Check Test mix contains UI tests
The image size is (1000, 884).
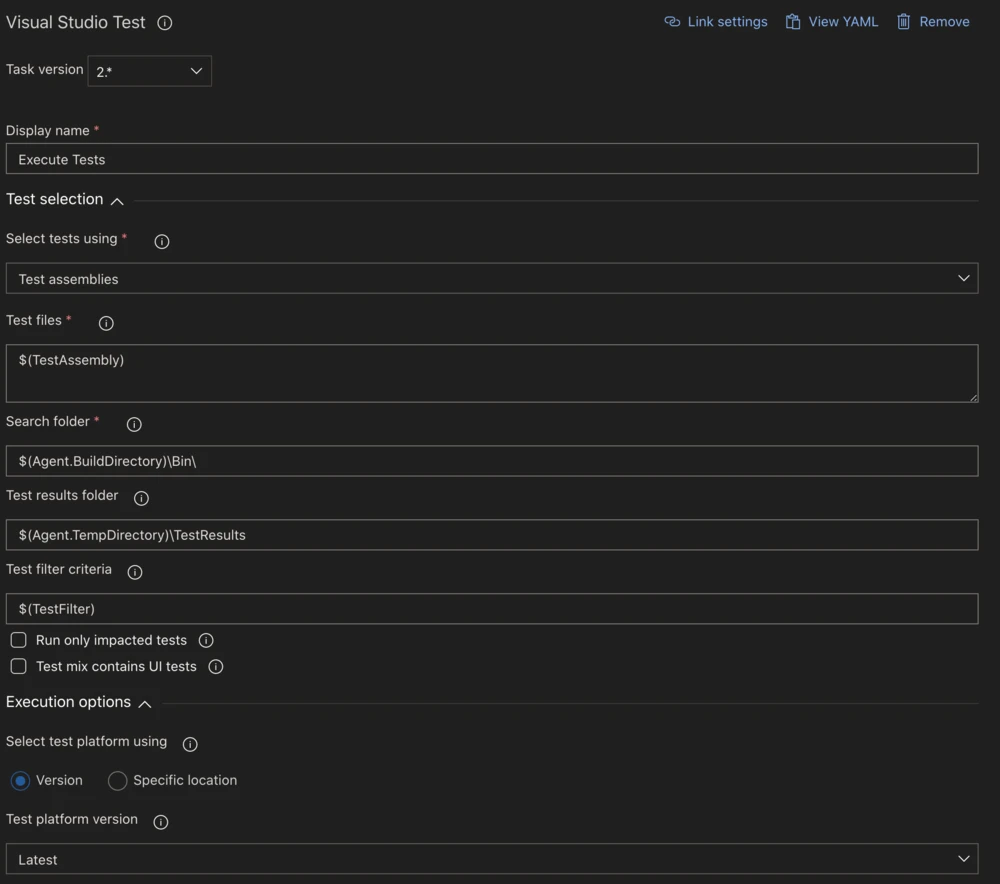coord(18,666)
